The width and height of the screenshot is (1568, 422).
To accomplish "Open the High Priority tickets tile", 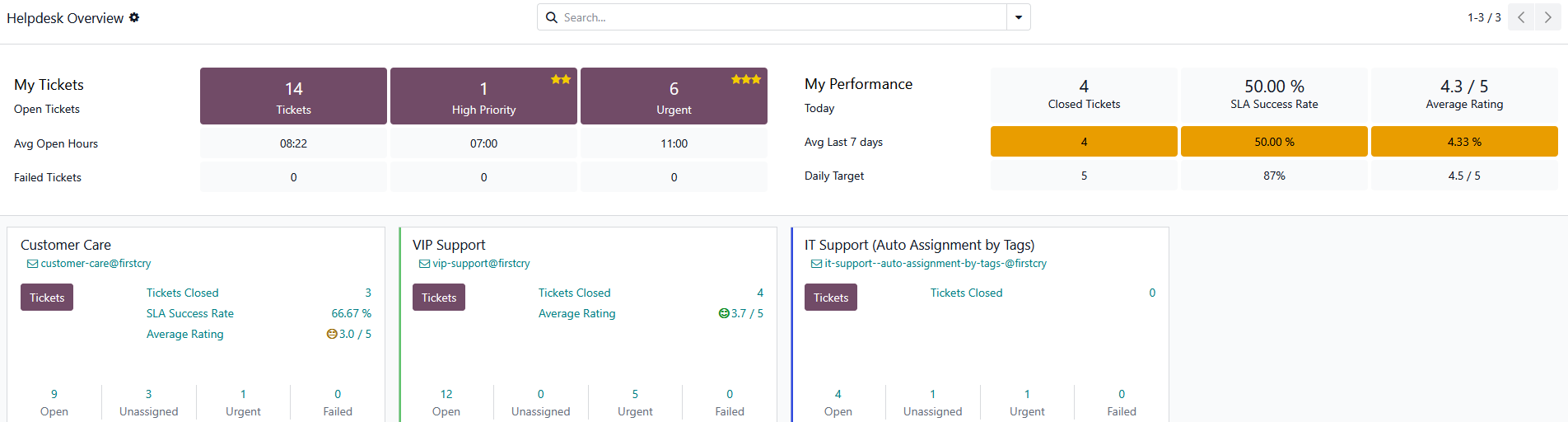I will click(483, 96).
